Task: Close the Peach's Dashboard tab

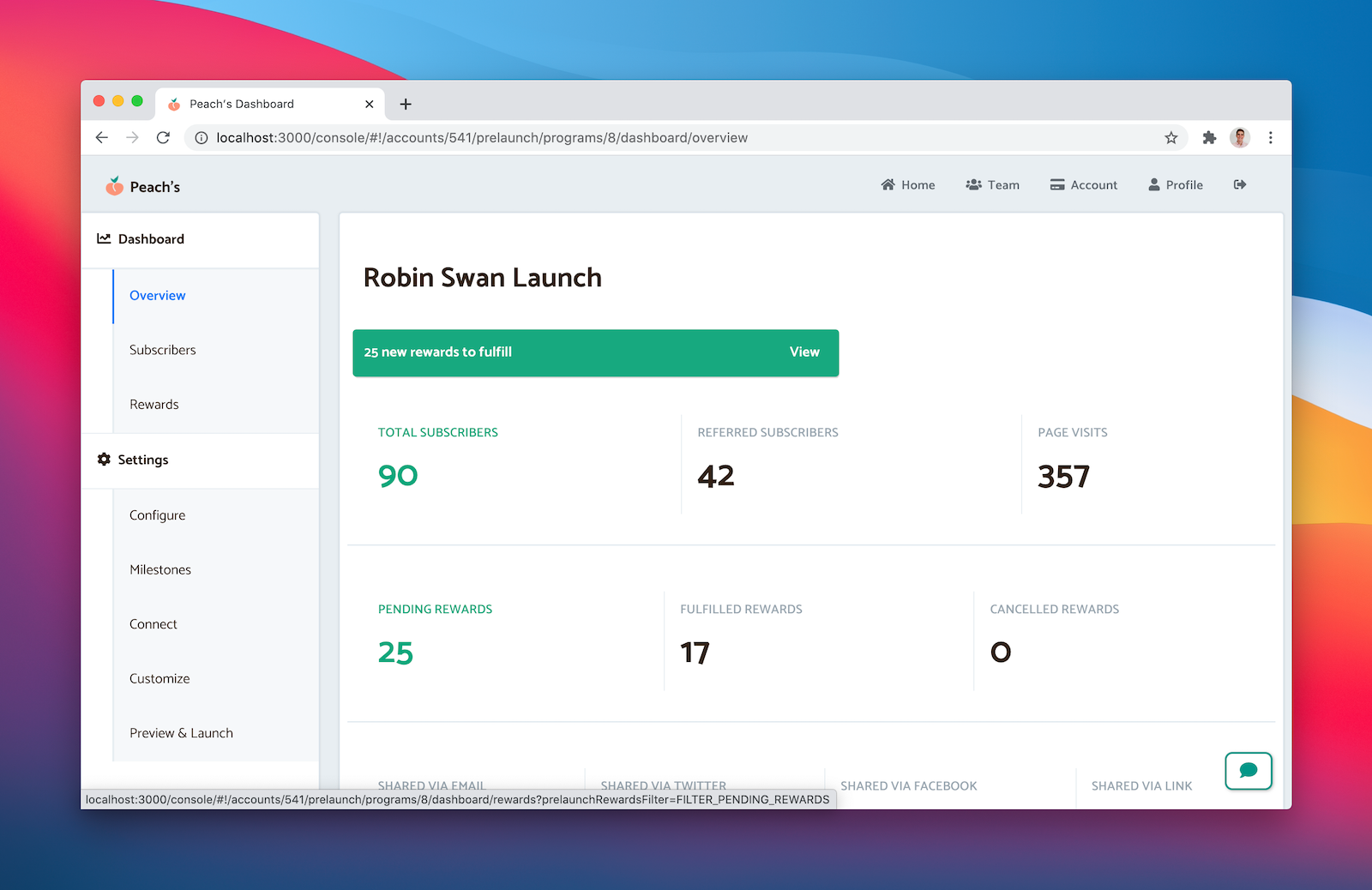Action: (370, 104)
